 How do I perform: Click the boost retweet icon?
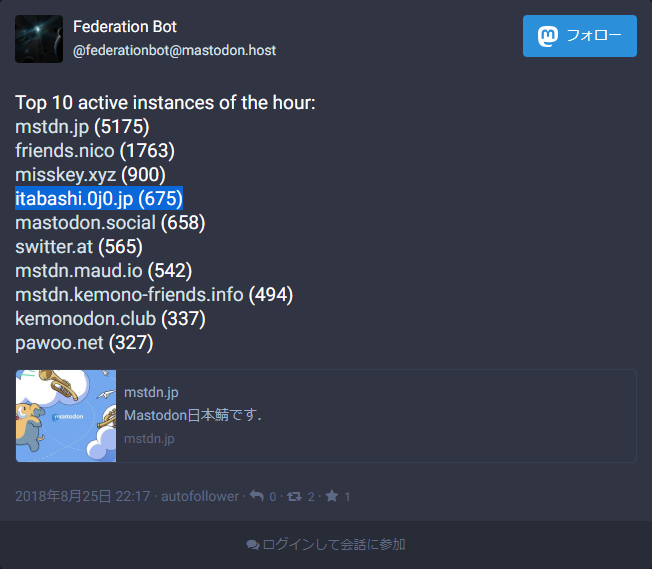click(x=294, y=496)
